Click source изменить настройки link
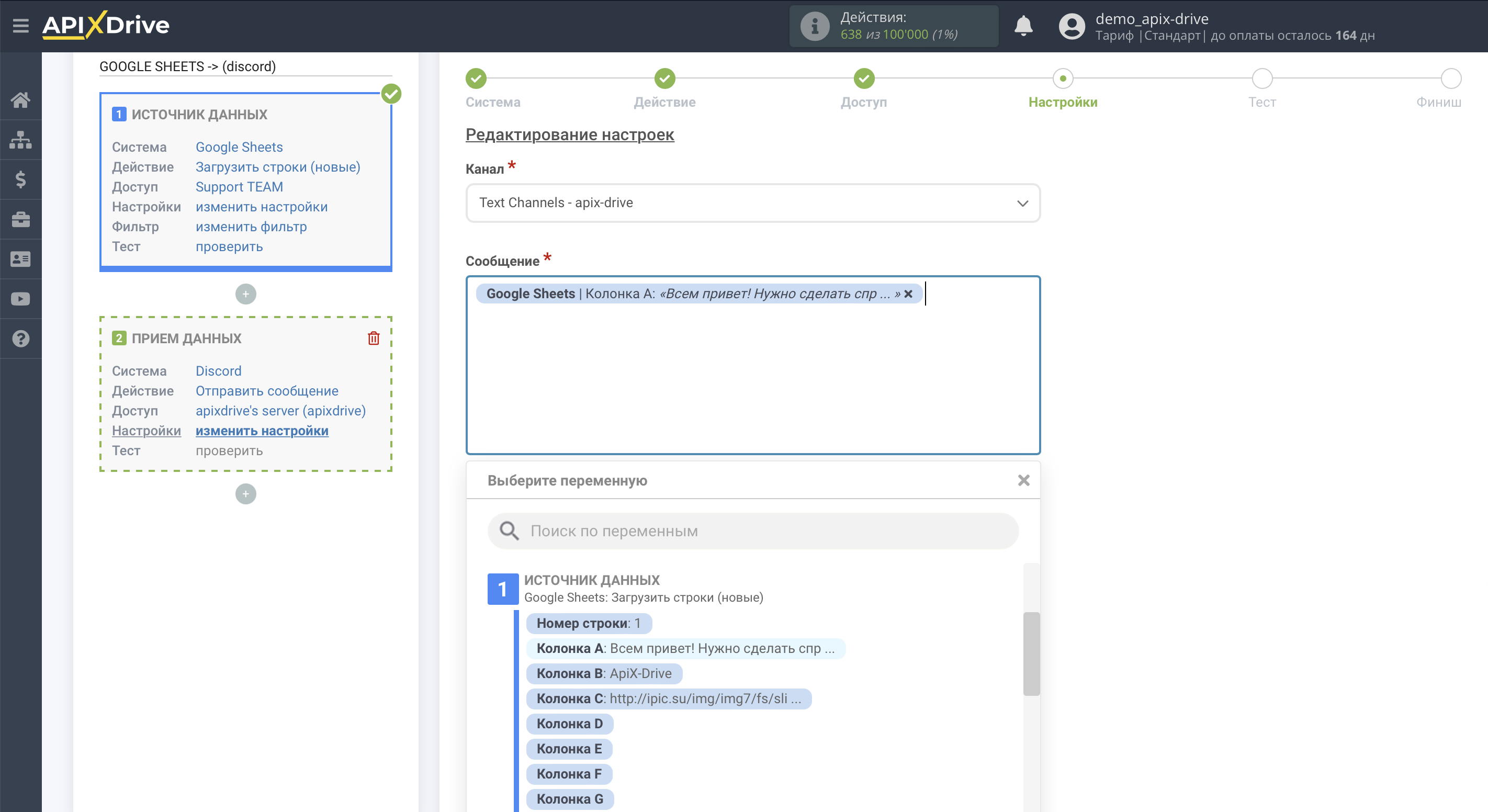This screenshot has width=1488, height=812. pos(262,207)
